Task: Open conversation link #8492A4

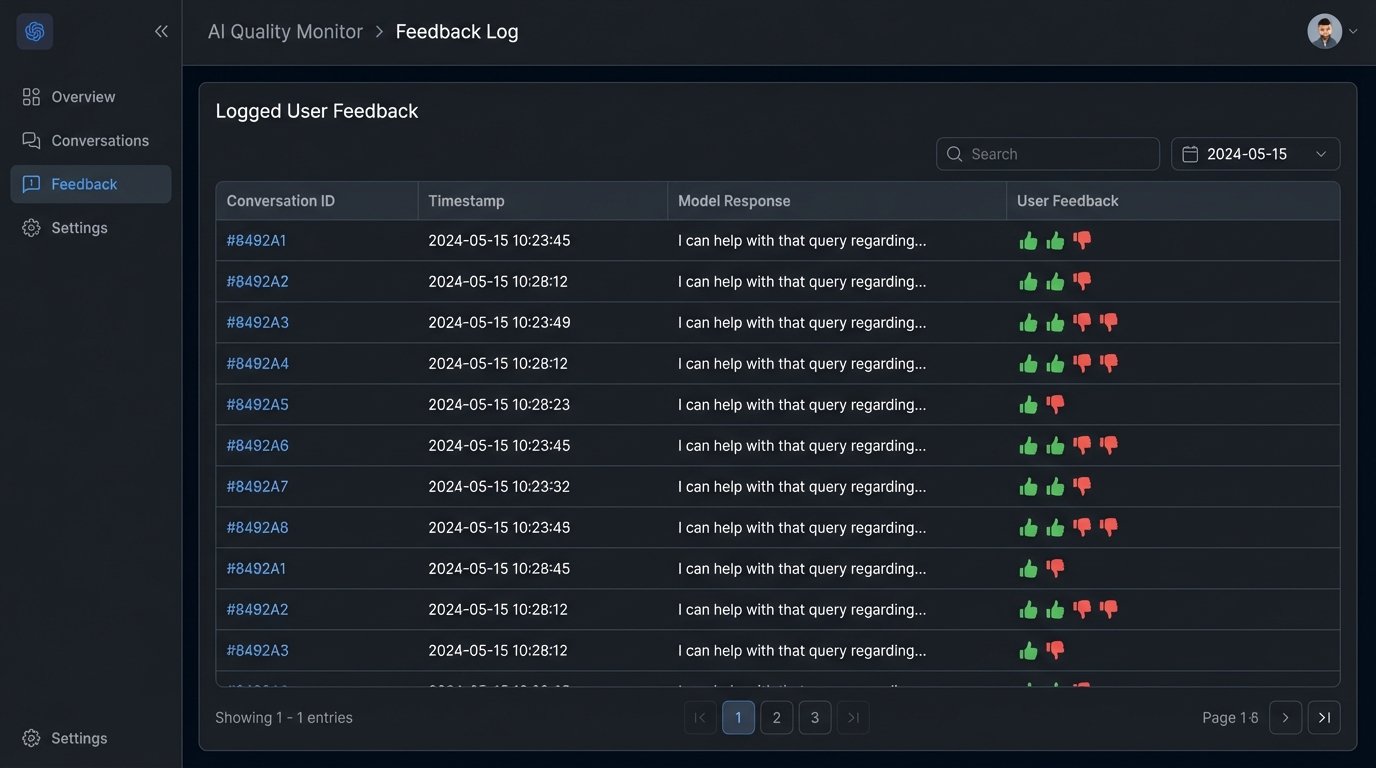Action: [257, 363]
